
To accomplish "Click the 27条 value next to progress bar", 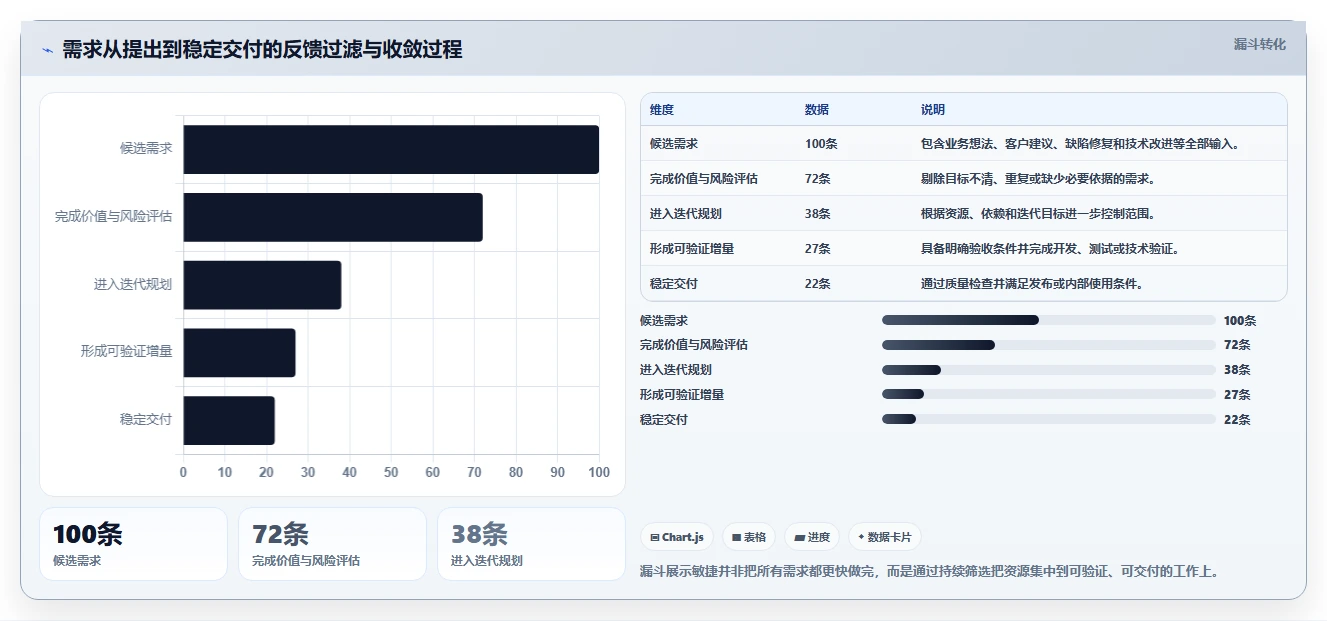I will [1237, 395].
